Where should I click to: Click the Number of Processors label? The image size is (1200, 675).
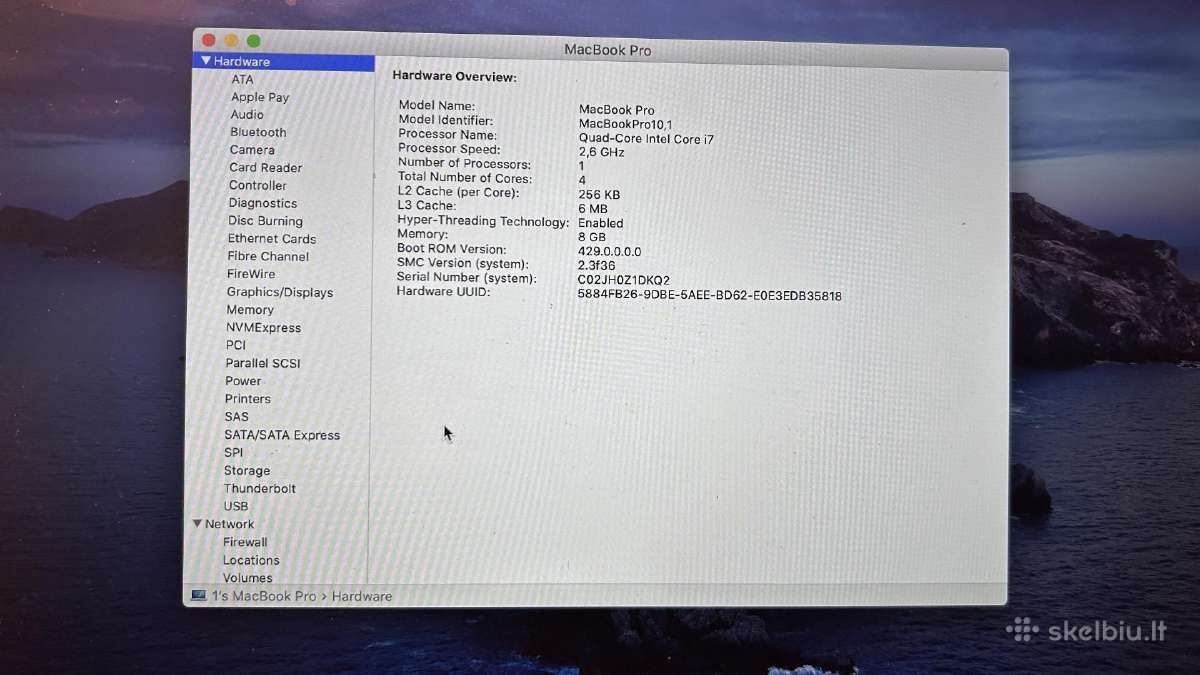(464, 164)
